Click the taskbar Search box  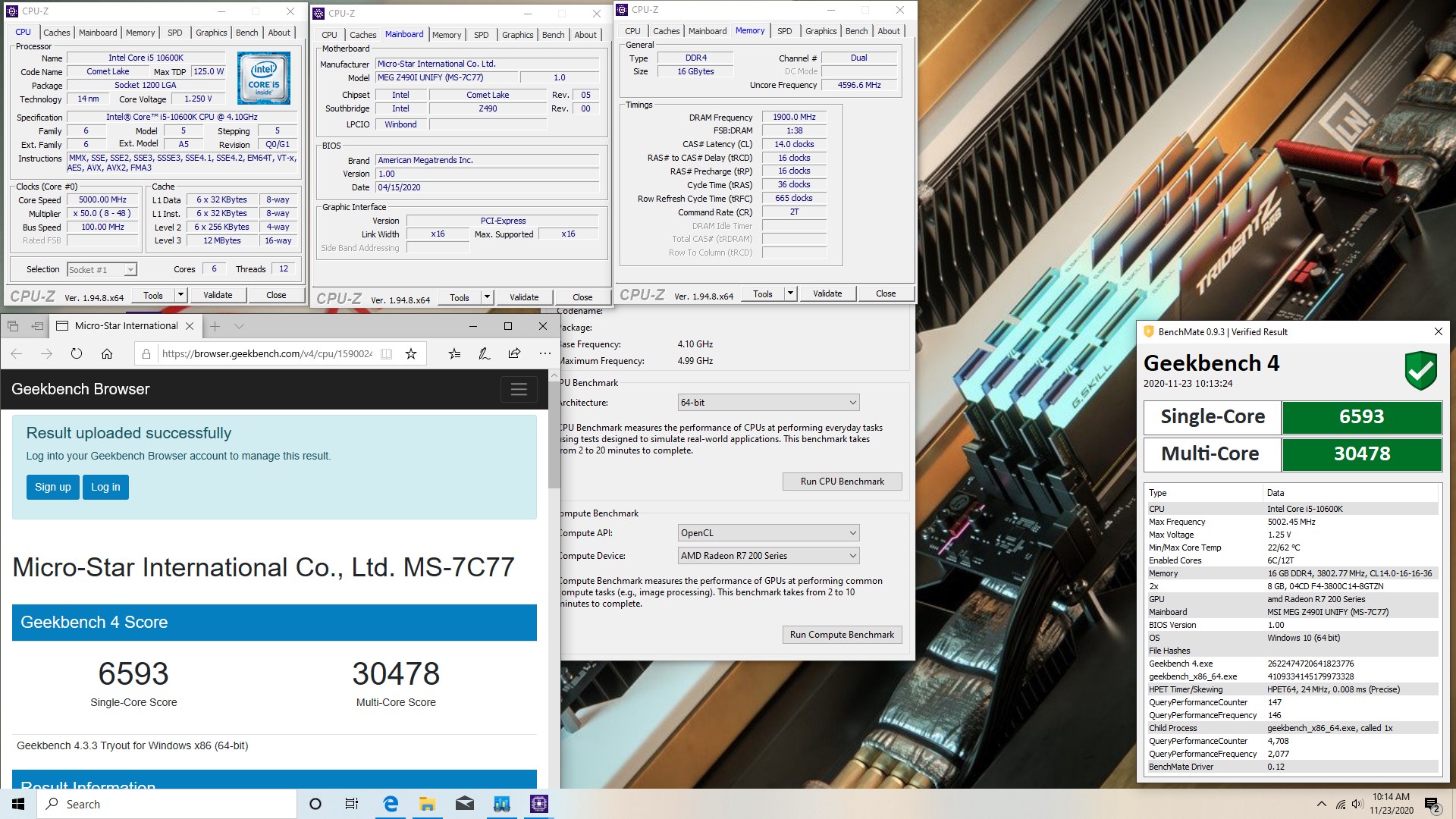pyautogui.click(x=167, y=804)
